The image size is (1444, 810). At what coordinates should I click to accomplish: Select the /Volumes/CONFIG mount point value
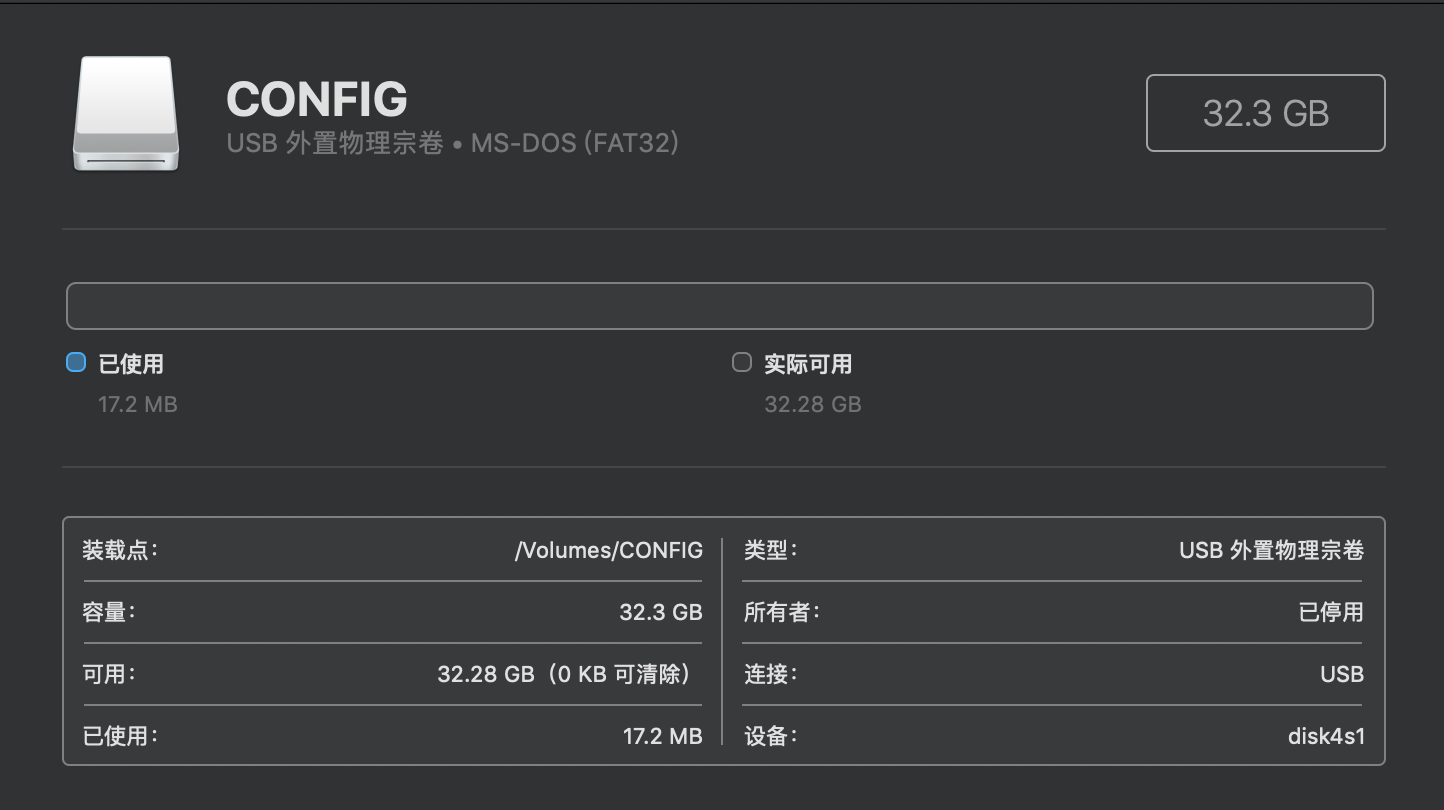(609, 550)
